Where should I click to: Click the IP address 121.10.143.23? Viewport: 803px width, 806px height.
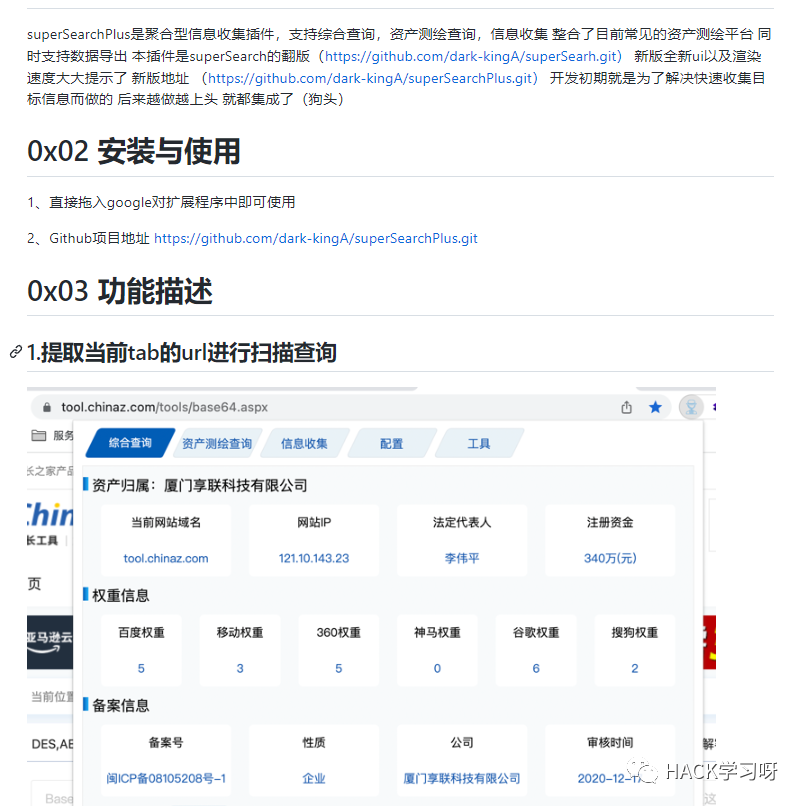pos(314,558)
